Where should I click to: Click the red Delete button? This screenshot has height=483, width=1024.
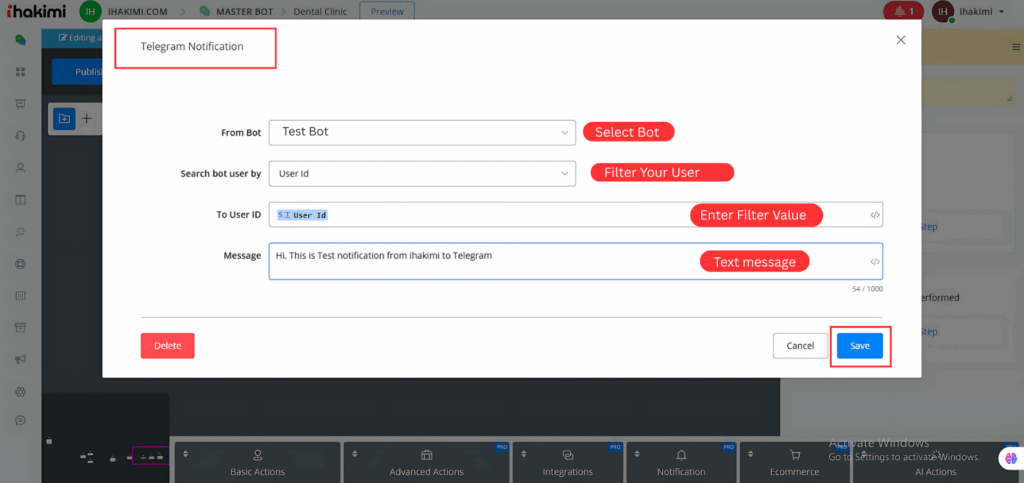pyautogui.click(x=167, y=345)
